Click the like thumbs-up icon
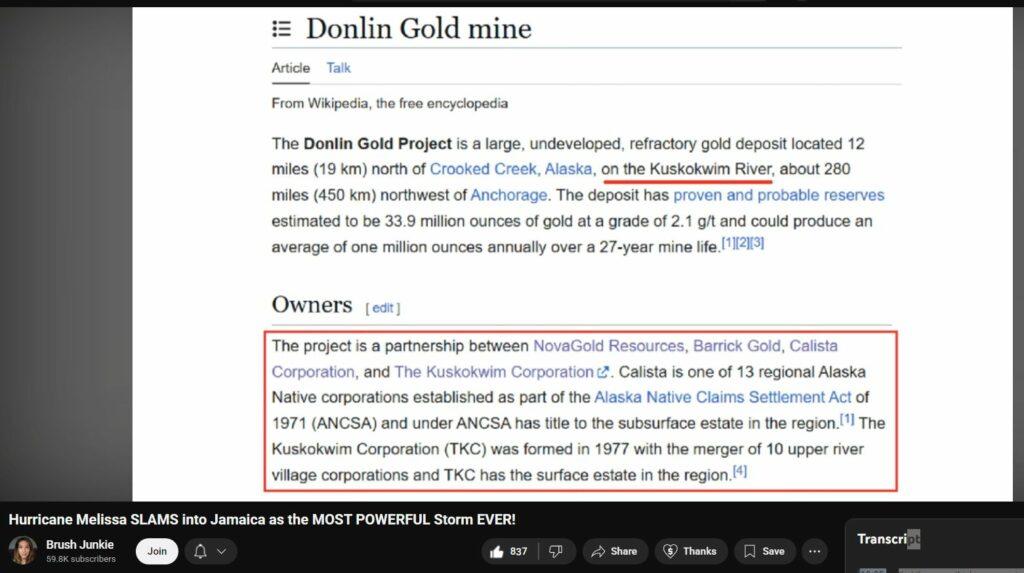This screenshot has width=1024, height=573. tap(497, 551)
